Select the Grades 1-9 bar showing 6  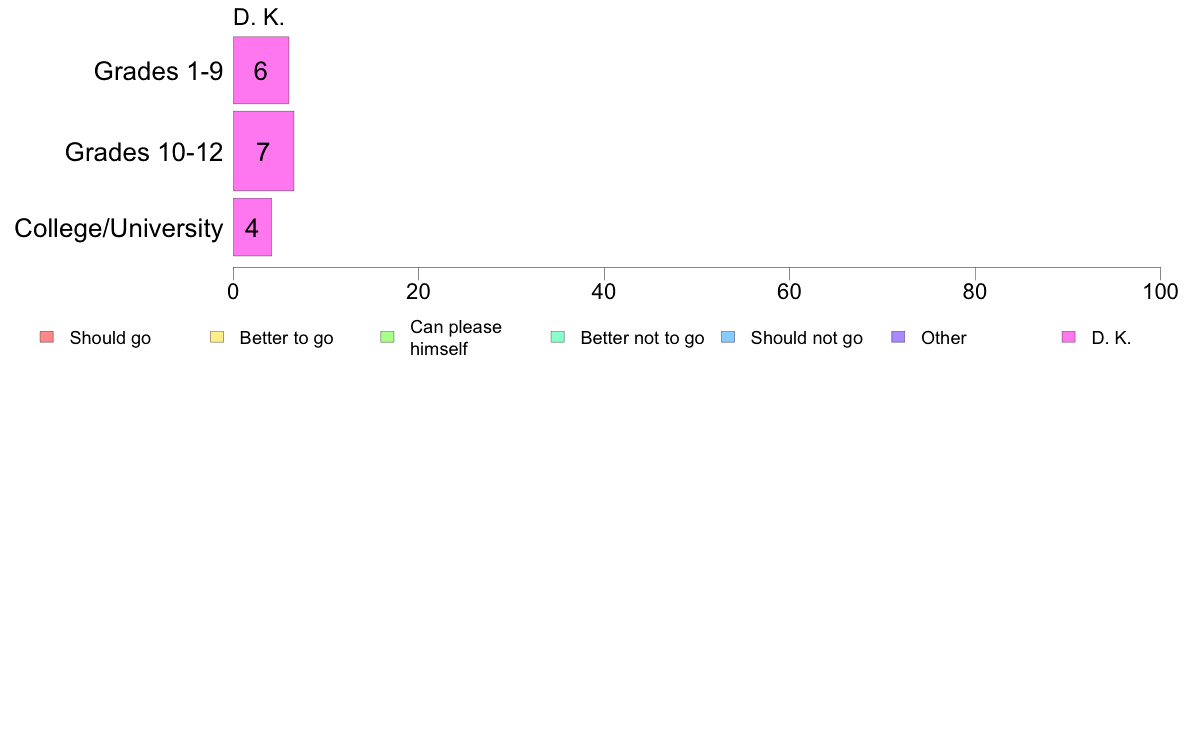(261, 70)
